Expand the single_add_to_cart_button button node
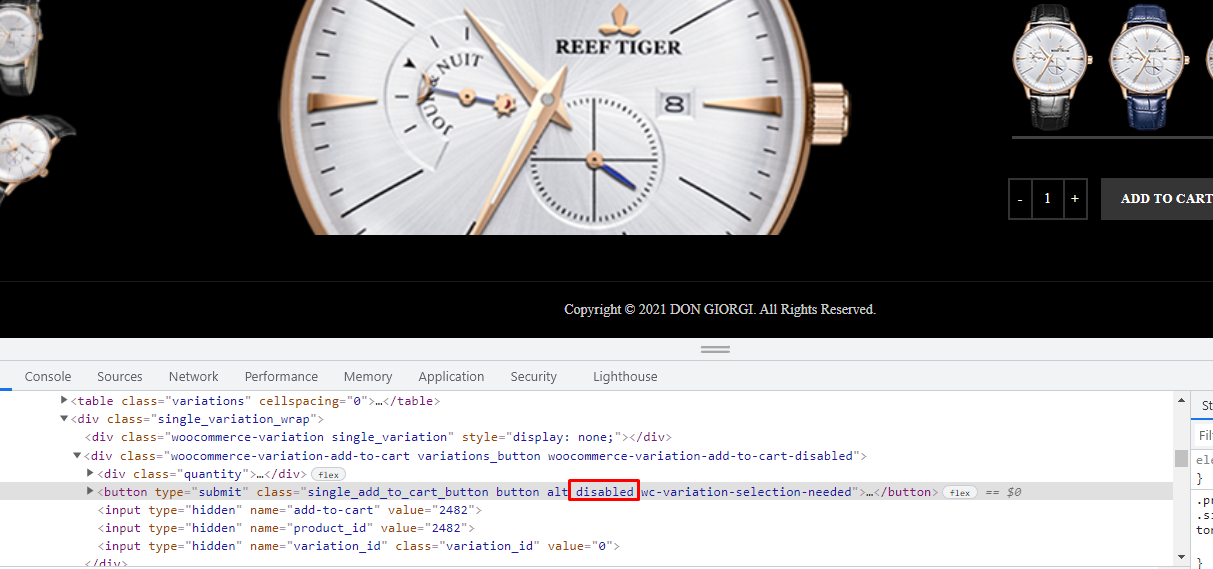The height and width of the screenshot is (569, 1213). pos(91,491)
